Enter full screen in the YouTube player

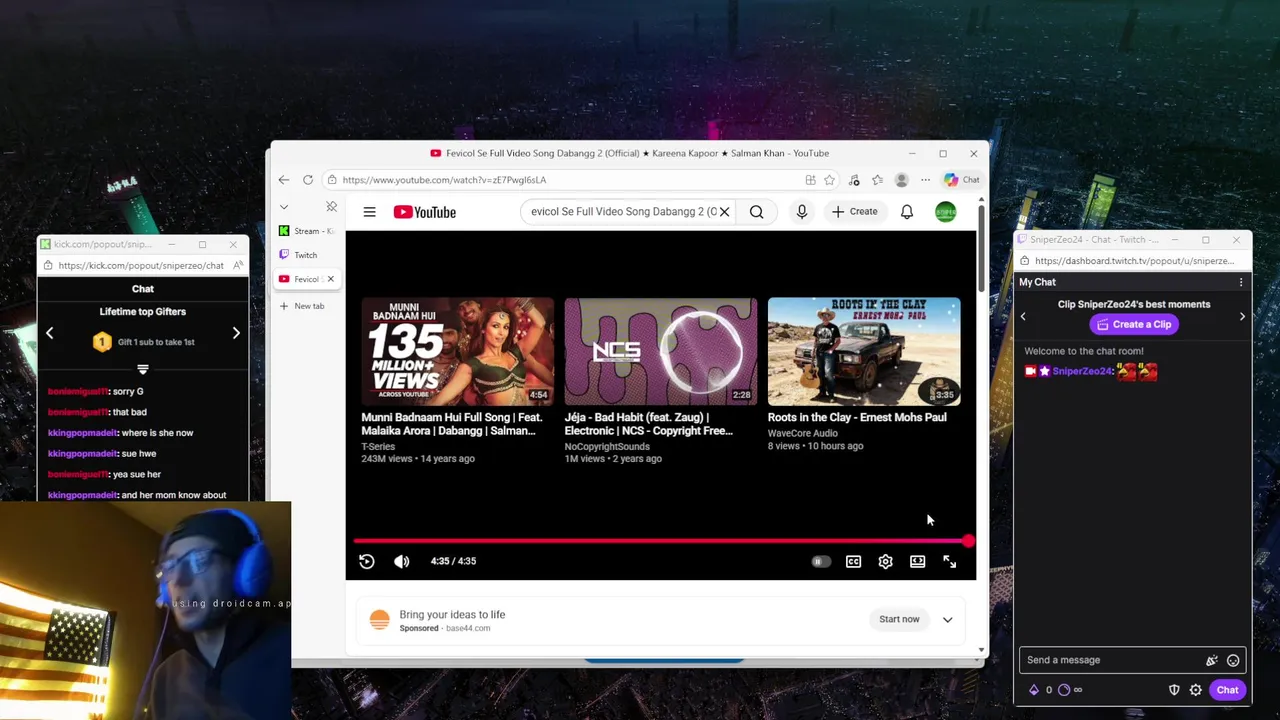tap(949, 561)
